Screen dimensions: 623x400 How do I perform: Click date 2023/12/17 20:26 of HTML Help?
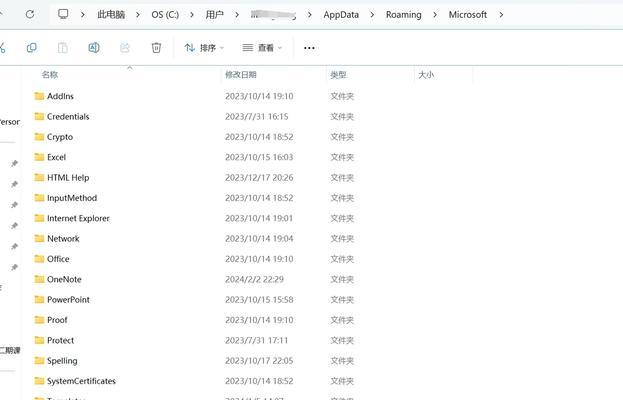tap(259, 178)
